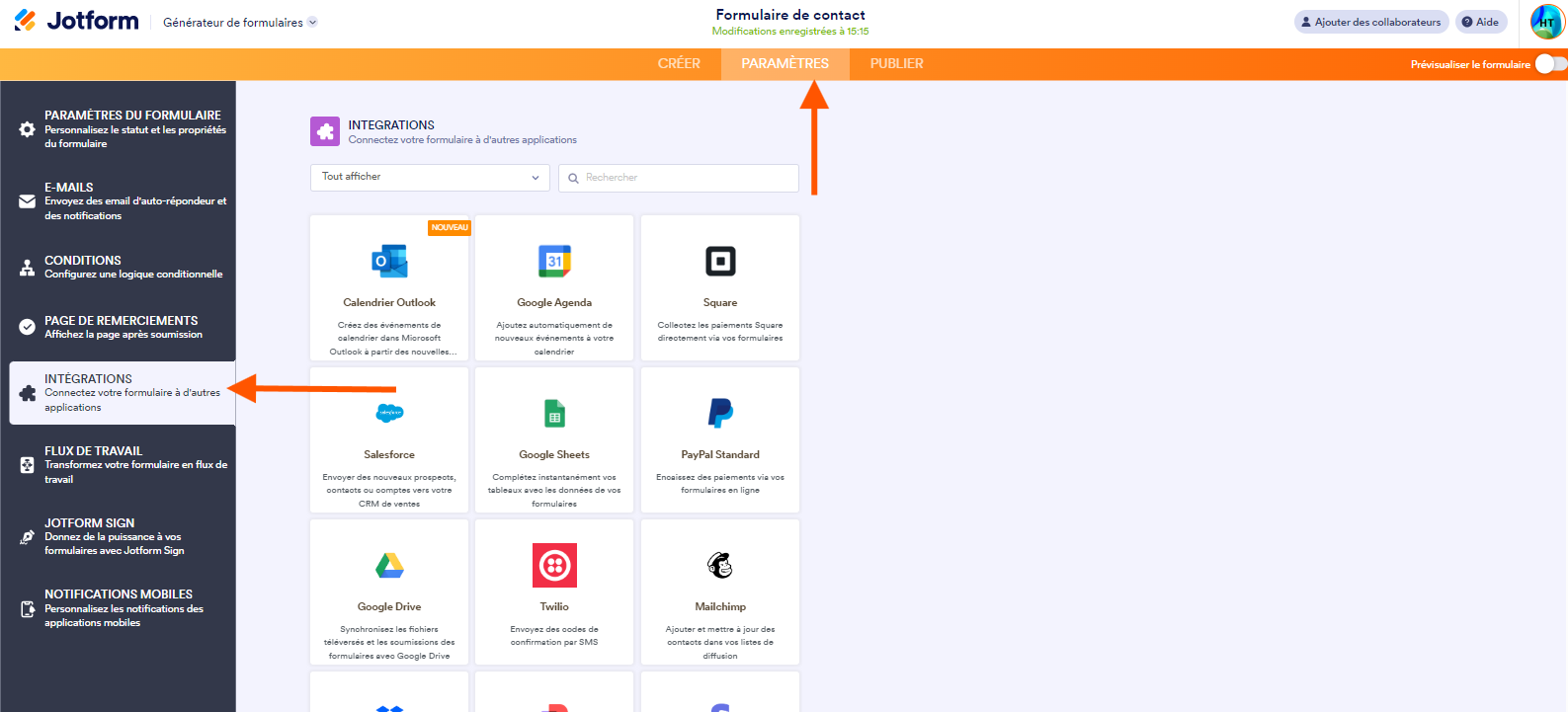Viewport: 1568px width, 712px height.
Task: Open the Salesforce integration icon
Action: click(389, 413)
